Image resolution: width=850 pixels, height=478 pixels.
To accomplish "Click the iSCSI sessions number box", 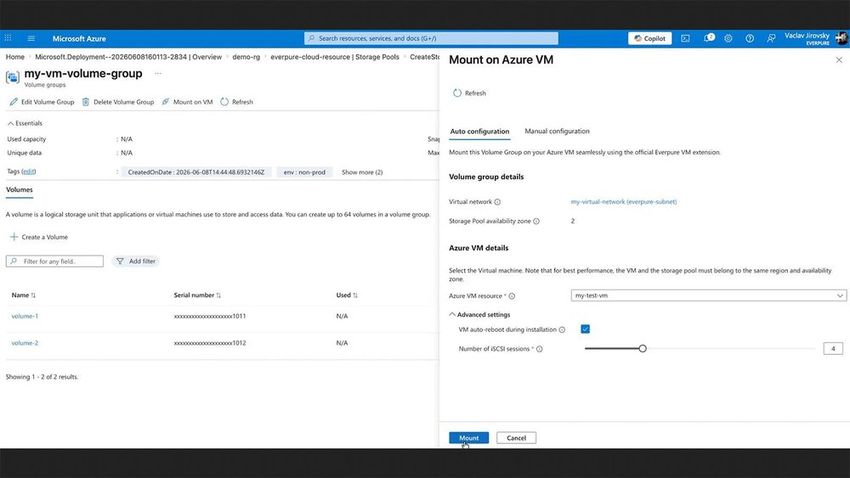I will pos(833,348).
